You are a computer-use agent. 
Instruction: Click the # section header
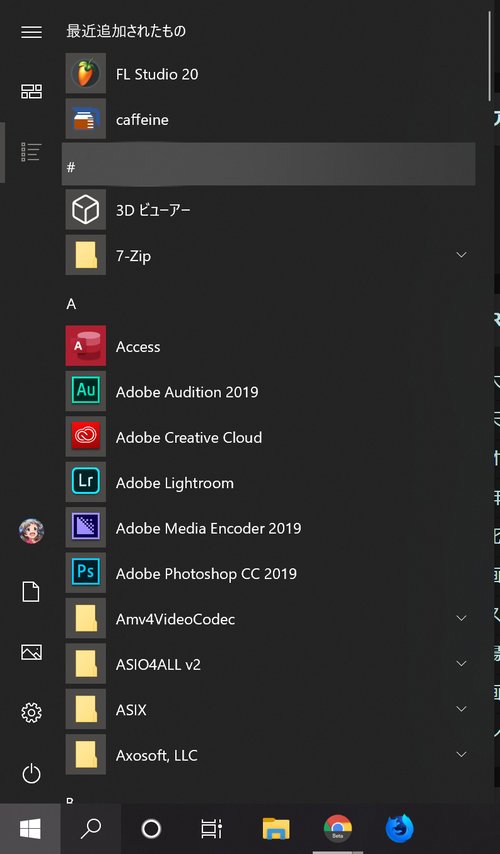tap(269, 164)
